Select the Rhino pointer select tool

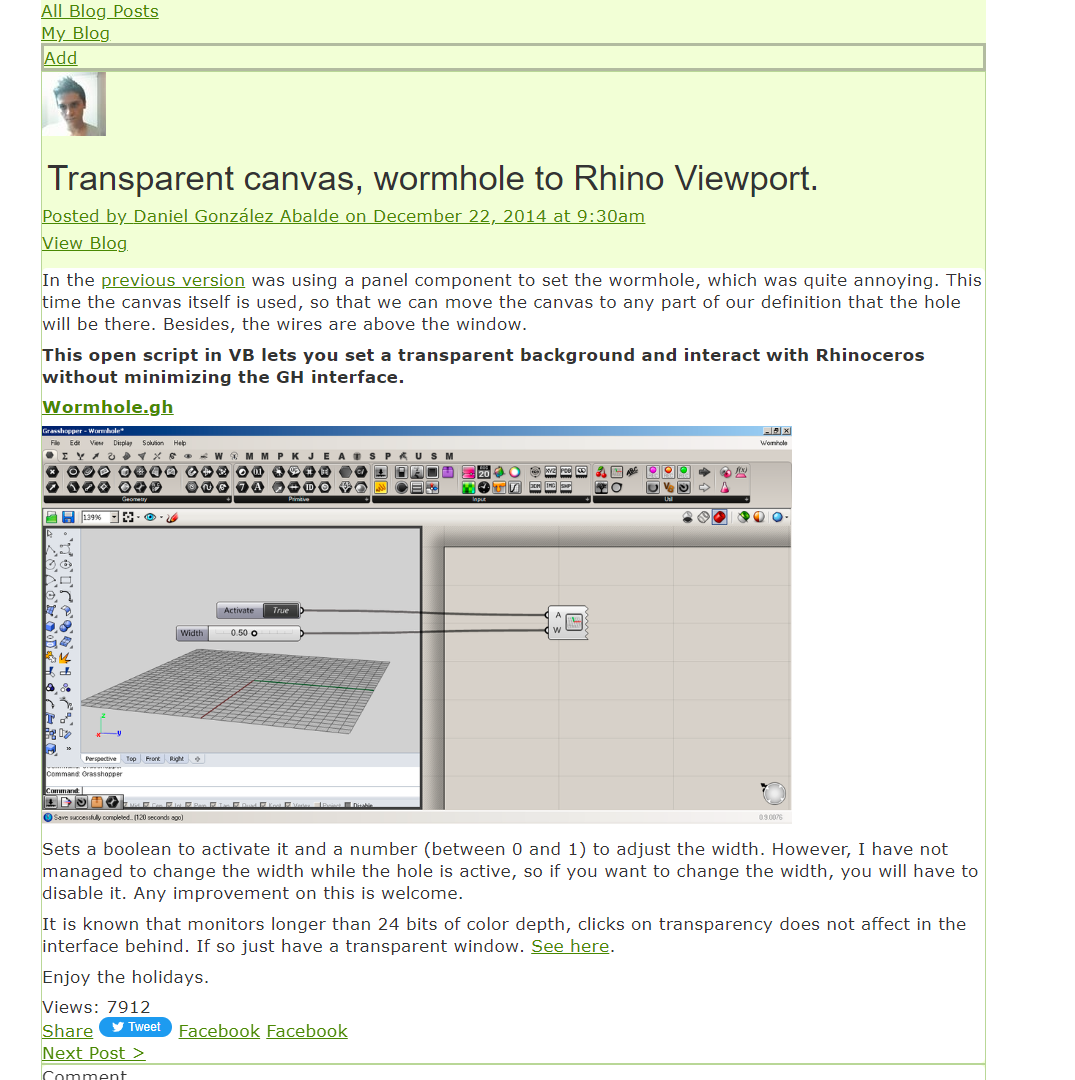pyautogui.click(x=50, y=534)
